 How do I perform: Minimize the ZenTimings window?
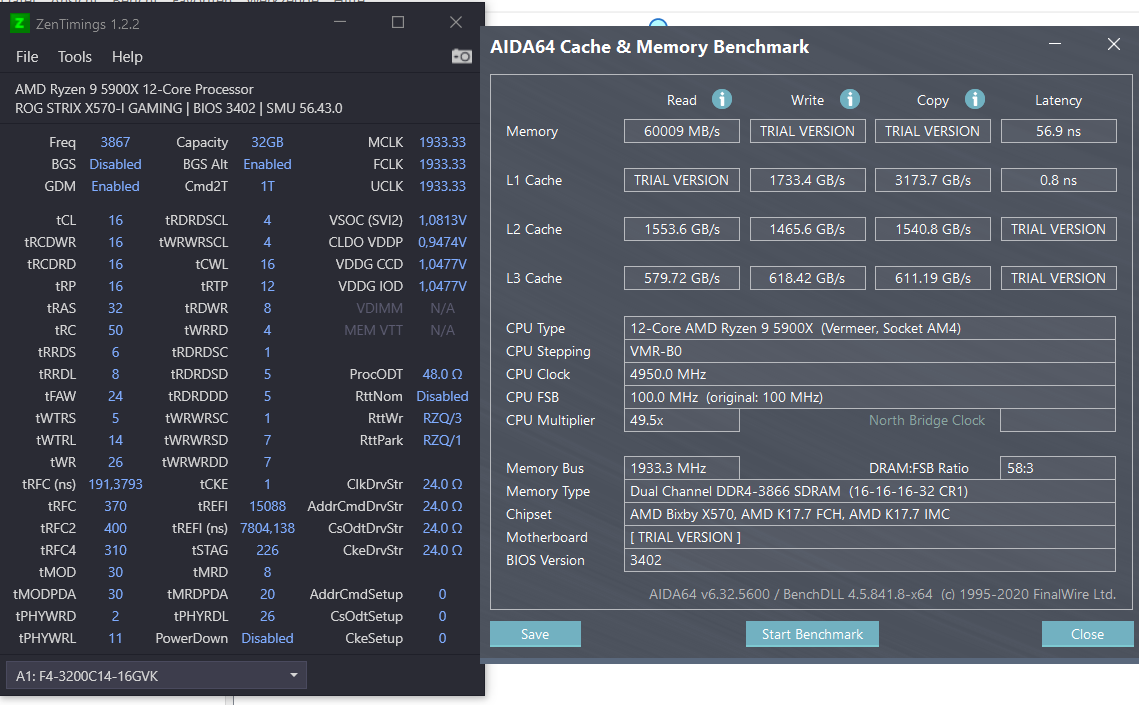(x=340, y=23)
